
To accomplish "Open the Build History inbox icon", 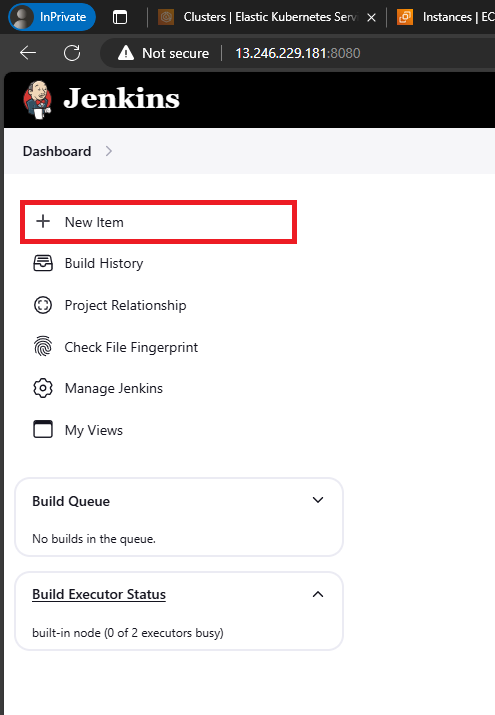I will [43, 263].
